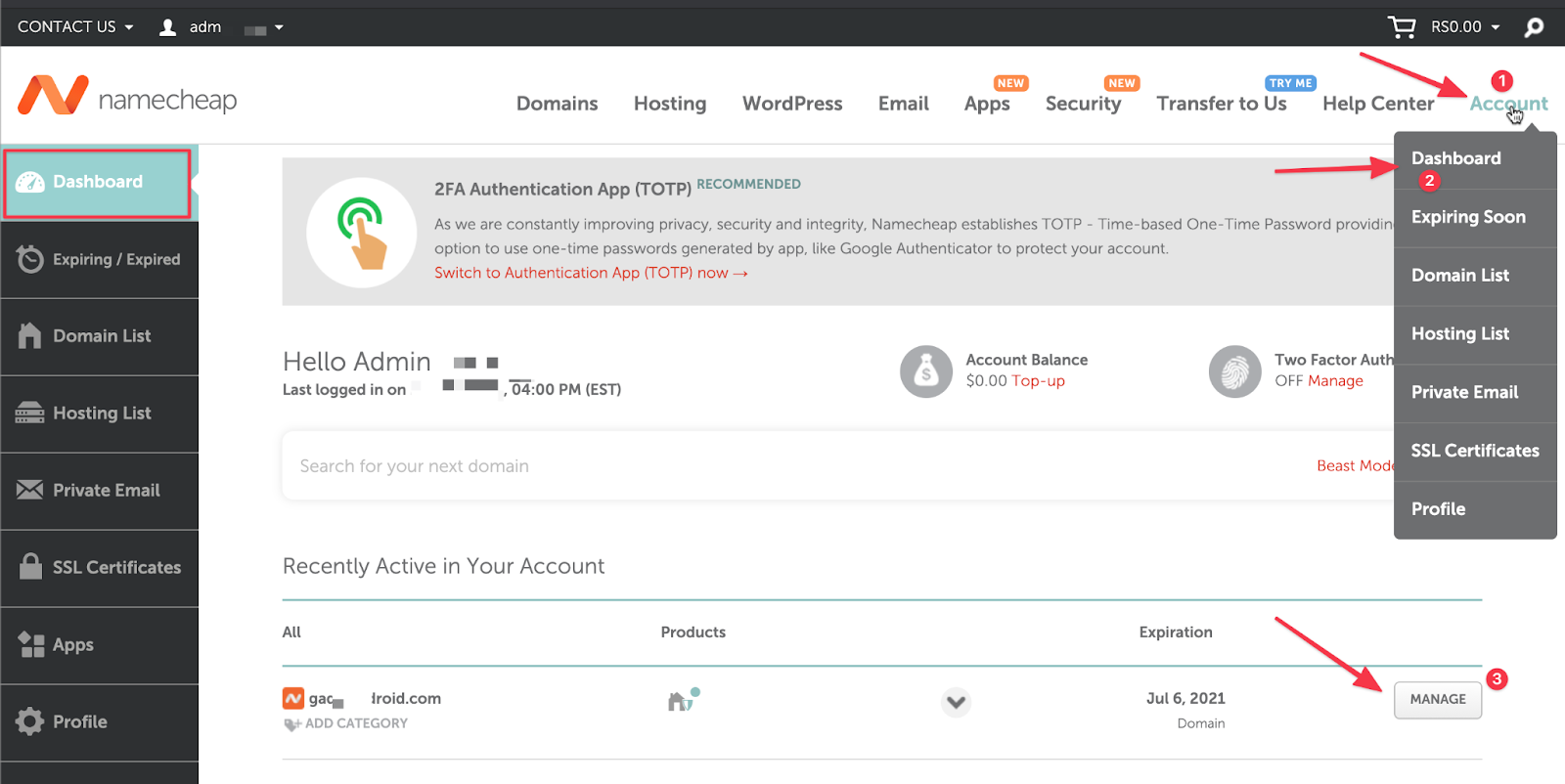Viewport: 1565px width, 784px height.
Task: Click the Apps sidebar icon
Action: [30, 644]
